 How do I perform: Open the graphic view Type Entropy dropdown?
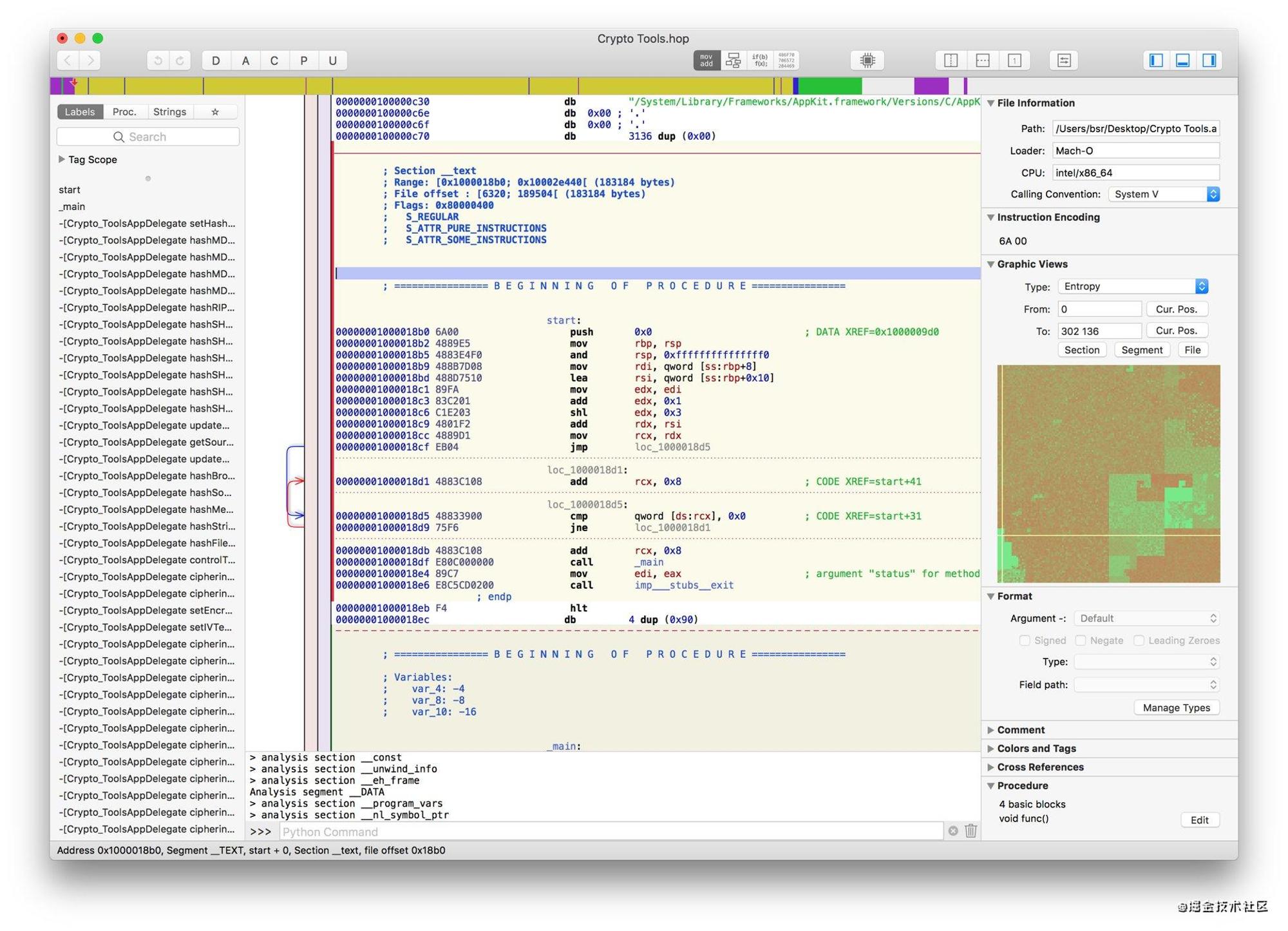(x=1133, y=287)
